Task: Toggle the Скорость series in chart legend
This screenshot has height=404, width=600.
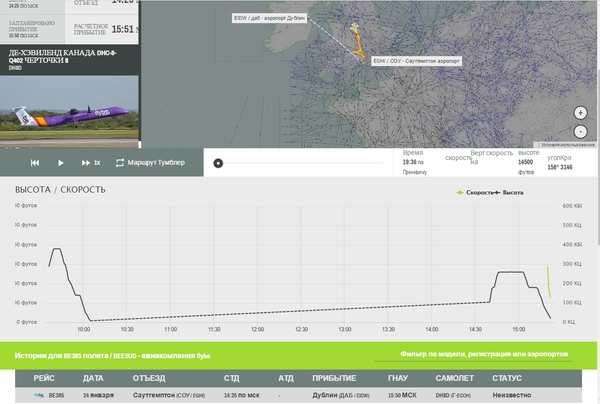Action: coord(475,192)
